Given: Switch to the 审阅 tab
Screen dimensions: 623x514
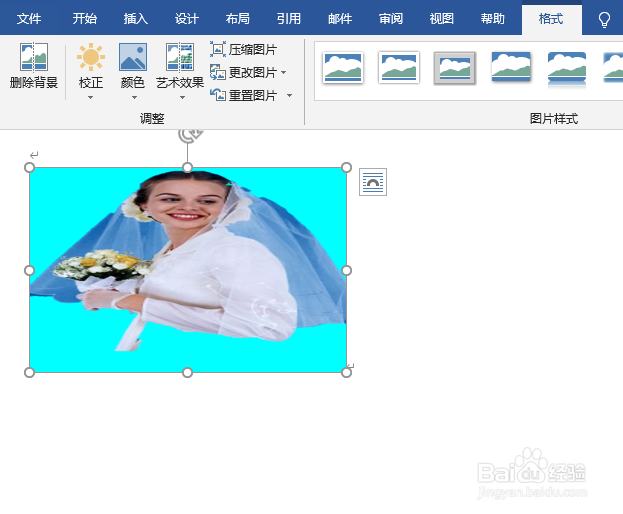Looking at the screenshot, I should click(x=391, y=19).
